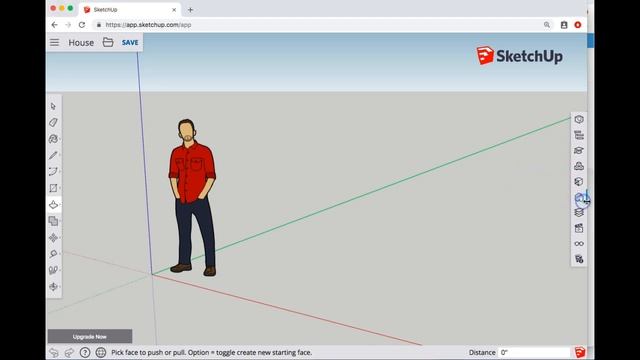Click the Upgrade Now button
The width and height of the screenshot is (640, 360).
pyautogui.click(x=90, y=337)
